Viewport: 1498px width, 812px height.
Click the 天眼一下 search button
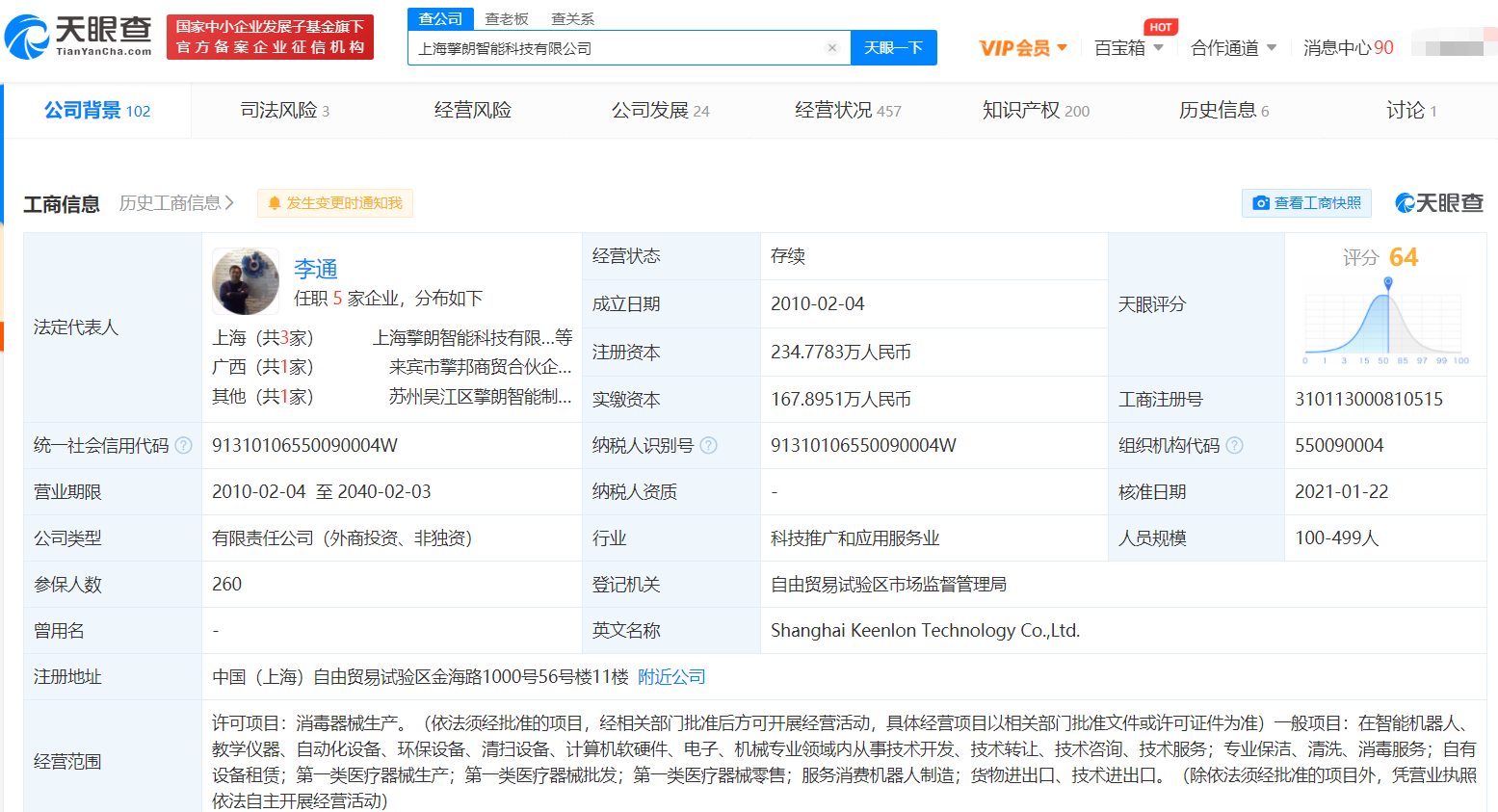tap(894, 47)
